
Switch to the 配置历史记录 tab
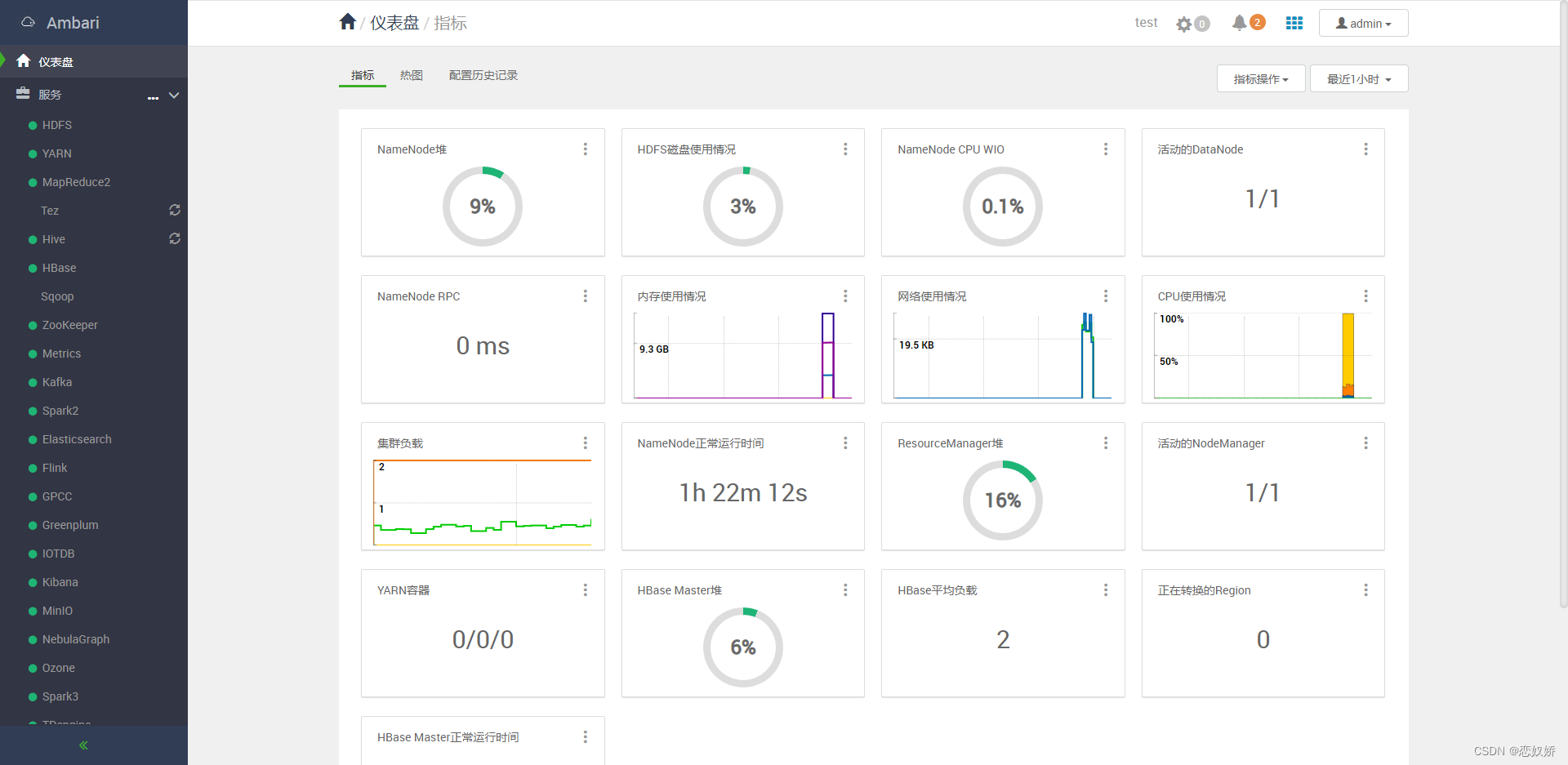click(483, 75)
